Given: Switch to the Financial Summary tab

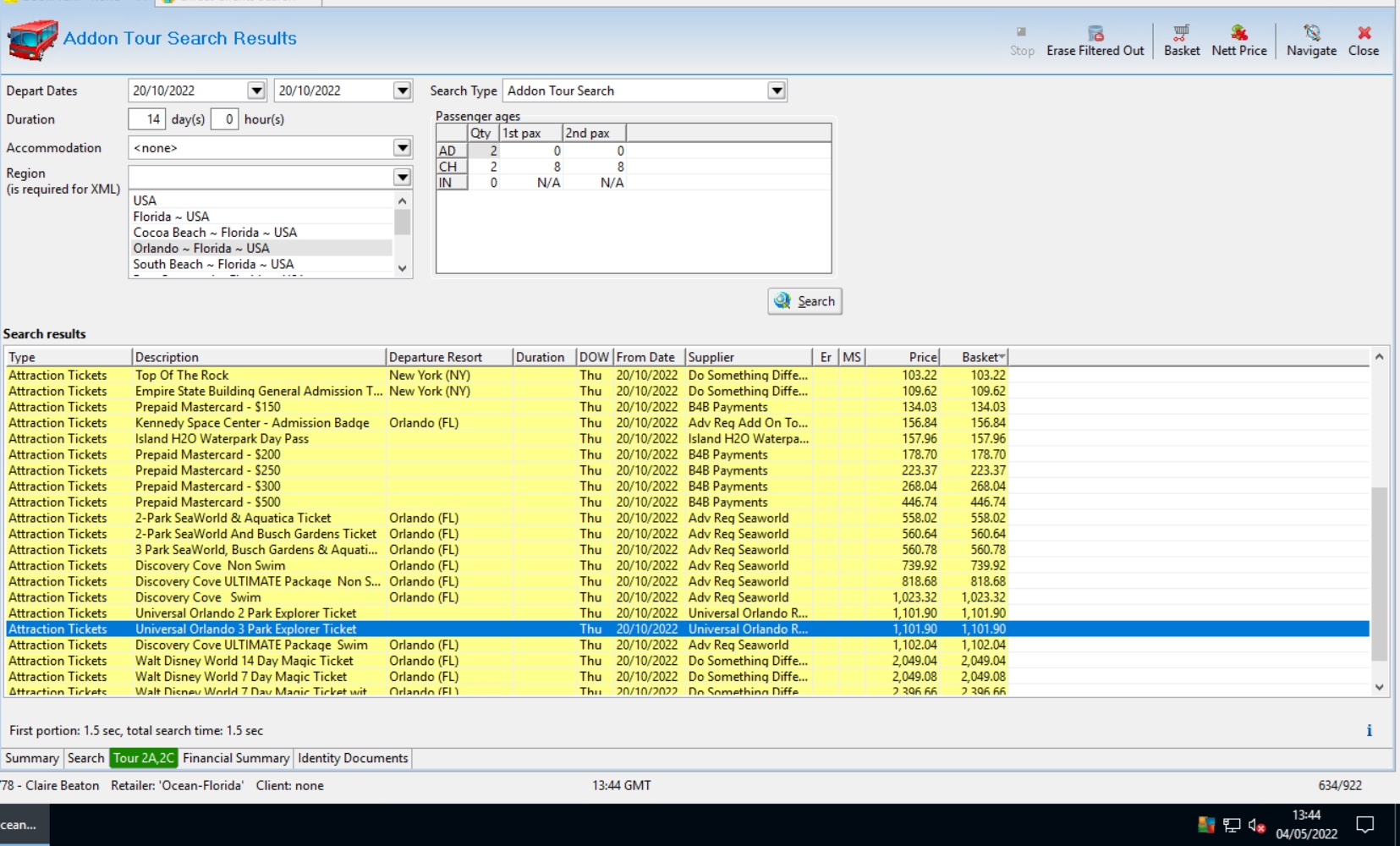Looking at the screenshot, I should tap(235, 758).
